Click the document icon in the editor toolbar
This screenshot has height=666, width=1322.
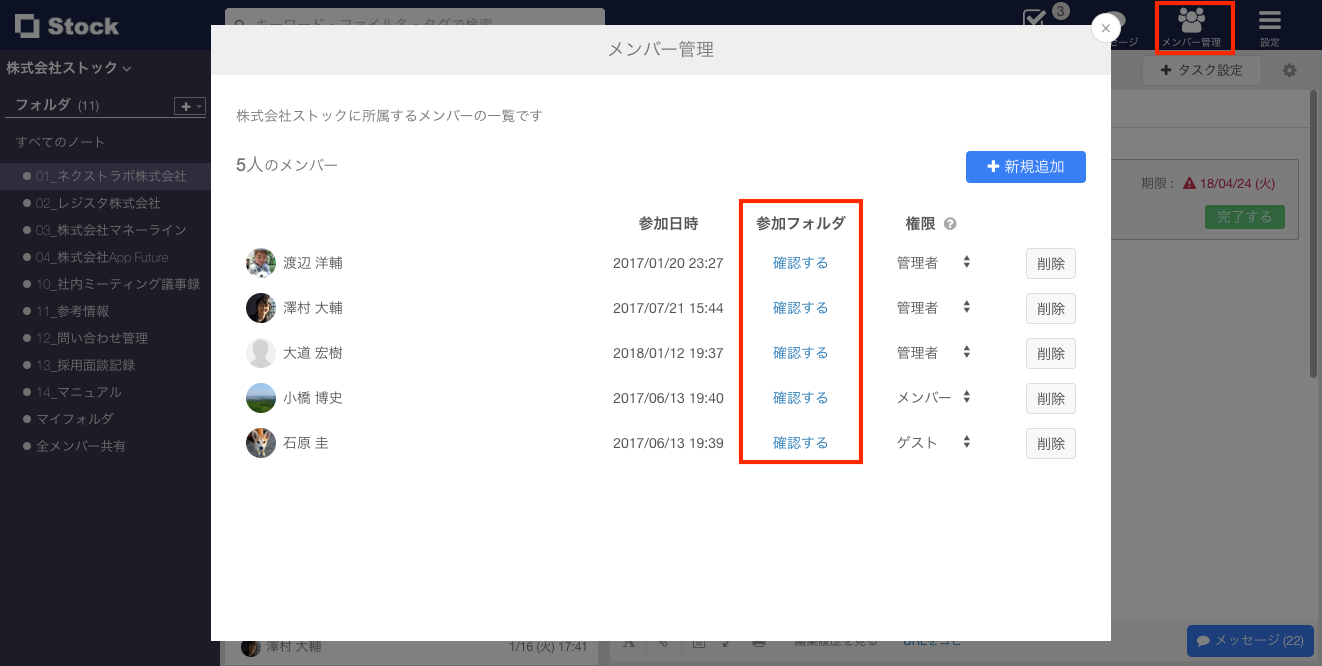[x=700, y=645]
